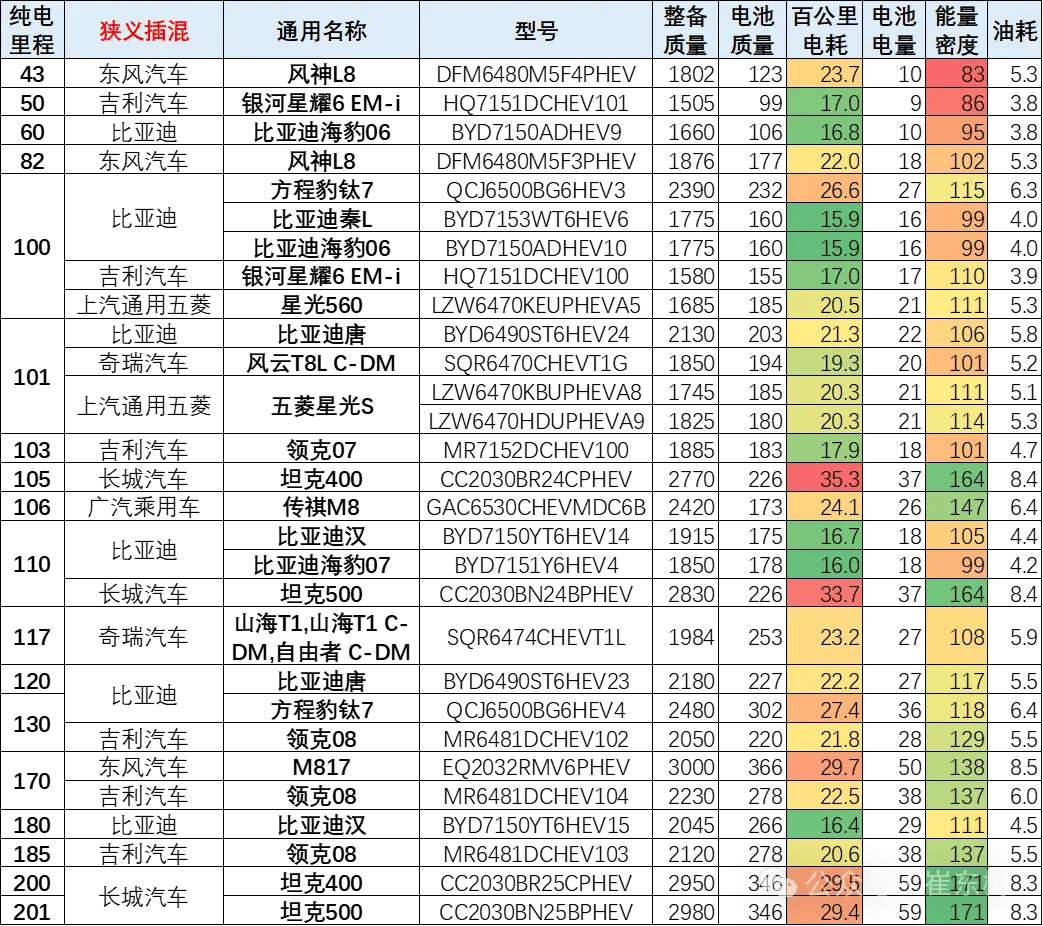Select the 领克07 name cell
The height and width of the screenshot is (926, 1043).
click(321, 450)
